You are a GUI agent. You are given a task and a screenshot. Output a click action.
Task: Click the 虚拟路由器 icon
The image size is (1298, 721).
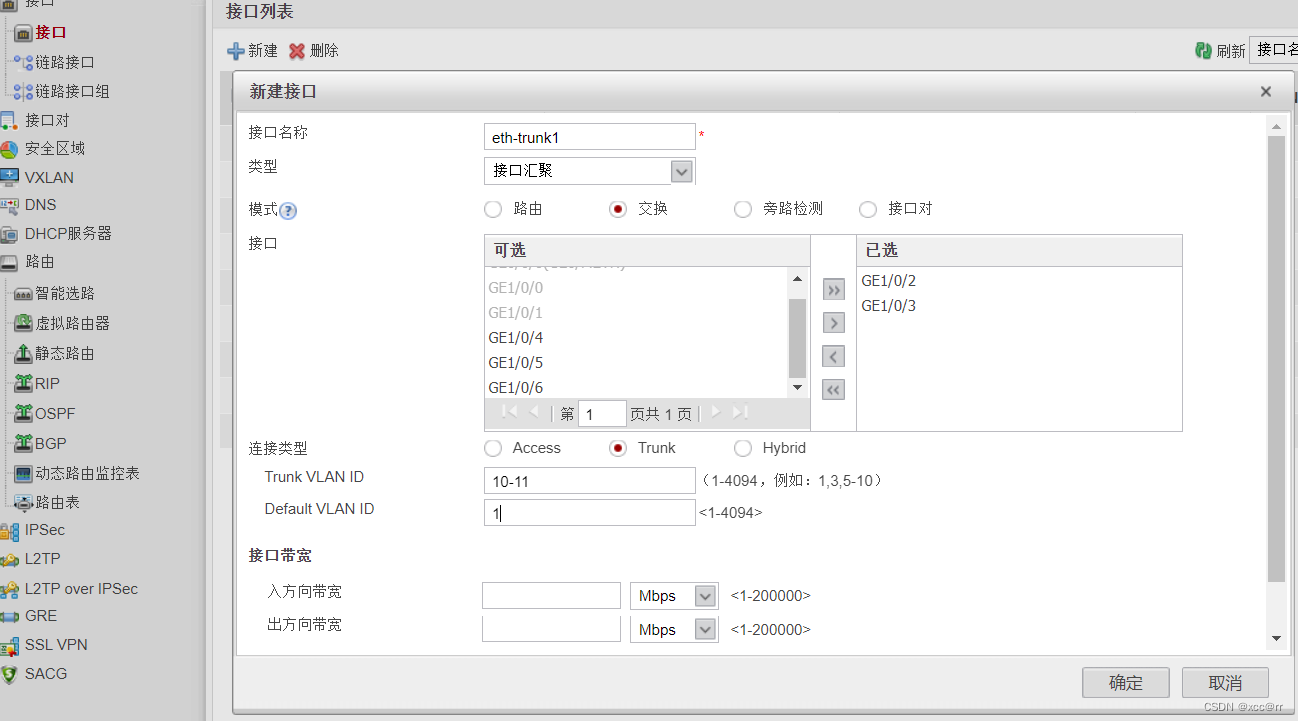[x=24, y=324]
